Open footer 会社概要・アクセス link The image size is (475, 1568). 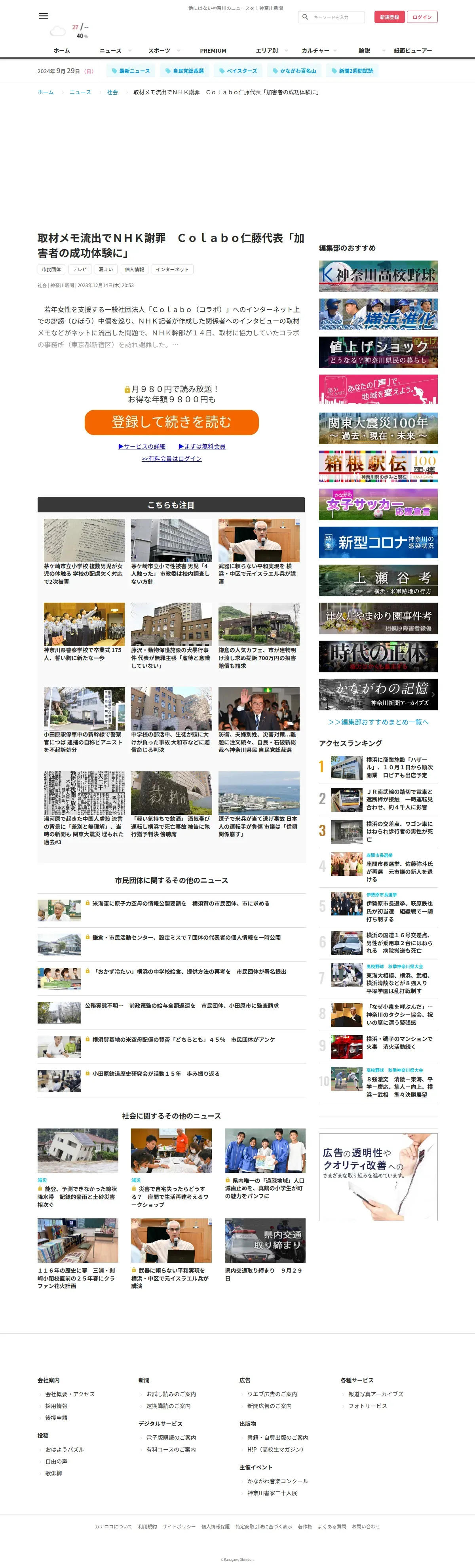pyautogui.click(x=70, y=1394)
